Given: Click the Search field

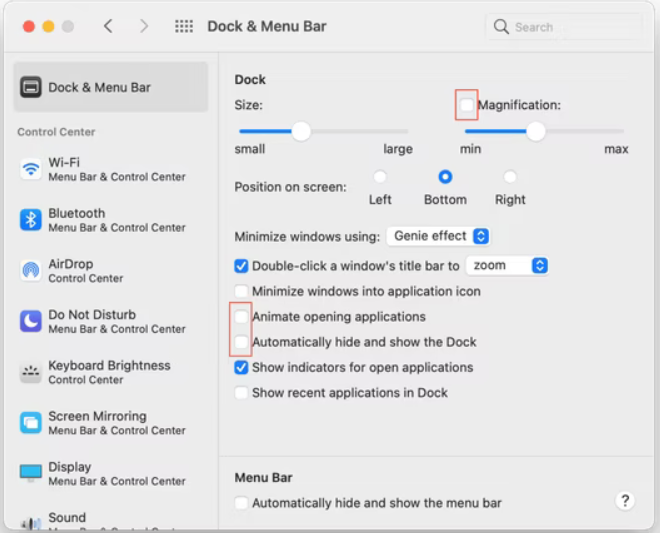Looking at the screenshot, I should click(565, 27).
